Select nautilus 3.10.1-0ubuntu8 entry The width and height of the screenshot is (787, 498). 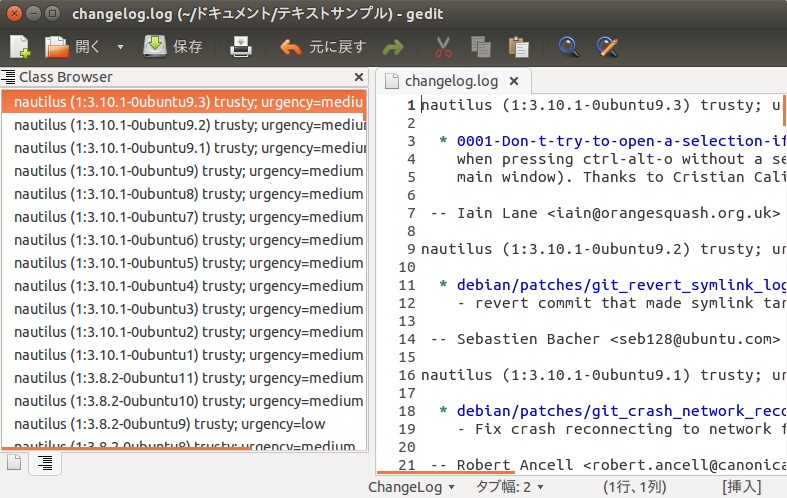184,194
